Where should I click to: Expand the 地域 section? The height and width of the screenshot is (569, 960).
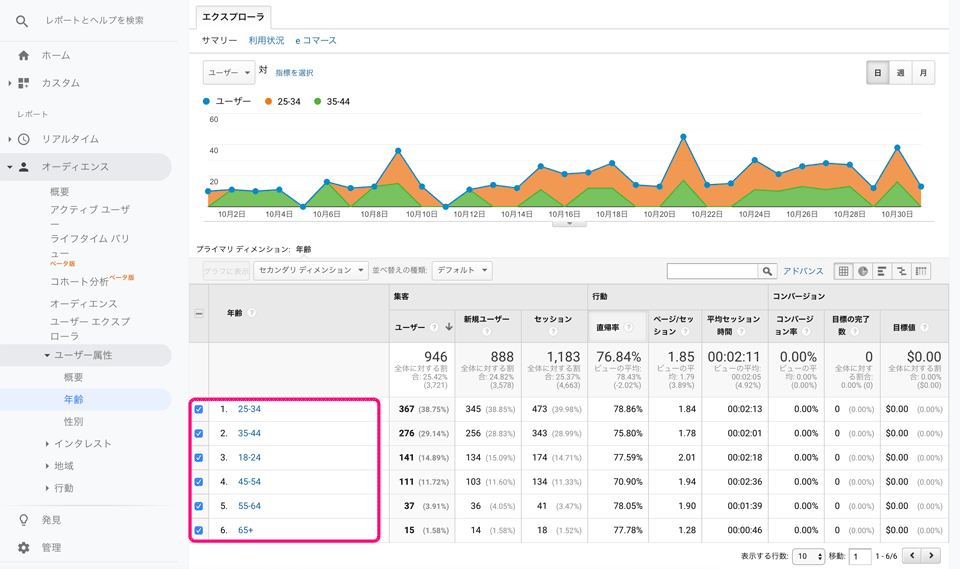coord(47,465)
